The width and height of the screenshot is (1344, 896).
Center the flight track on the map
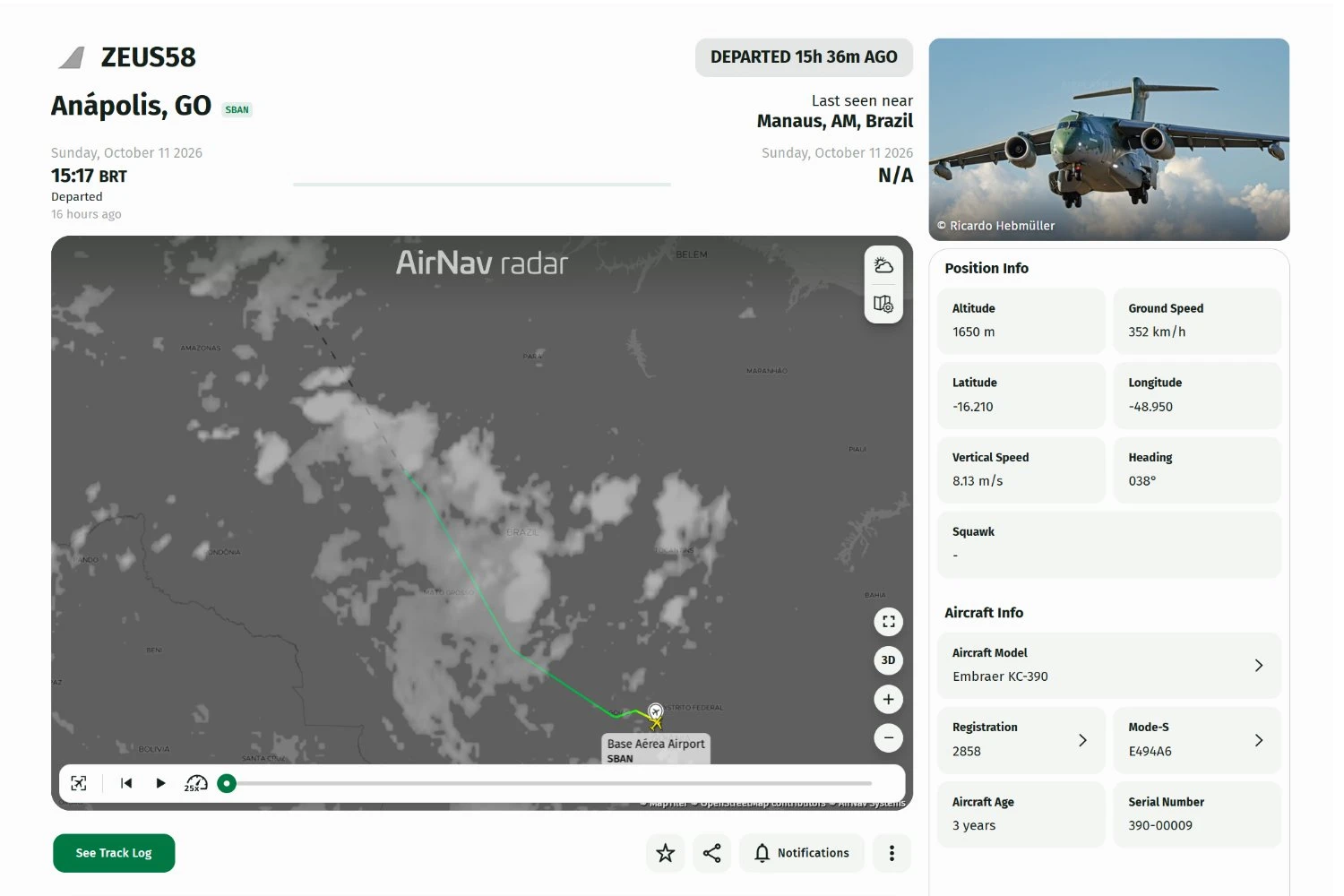coord(79,783)
